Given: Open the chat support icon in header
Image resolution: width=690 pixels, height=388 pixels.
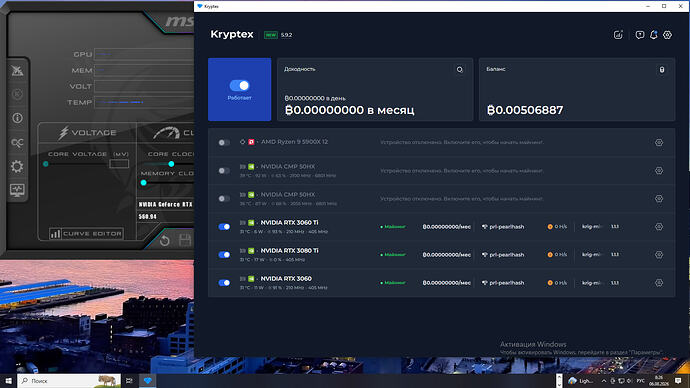Looking at the screenshot, I should (x=640, y=35).
